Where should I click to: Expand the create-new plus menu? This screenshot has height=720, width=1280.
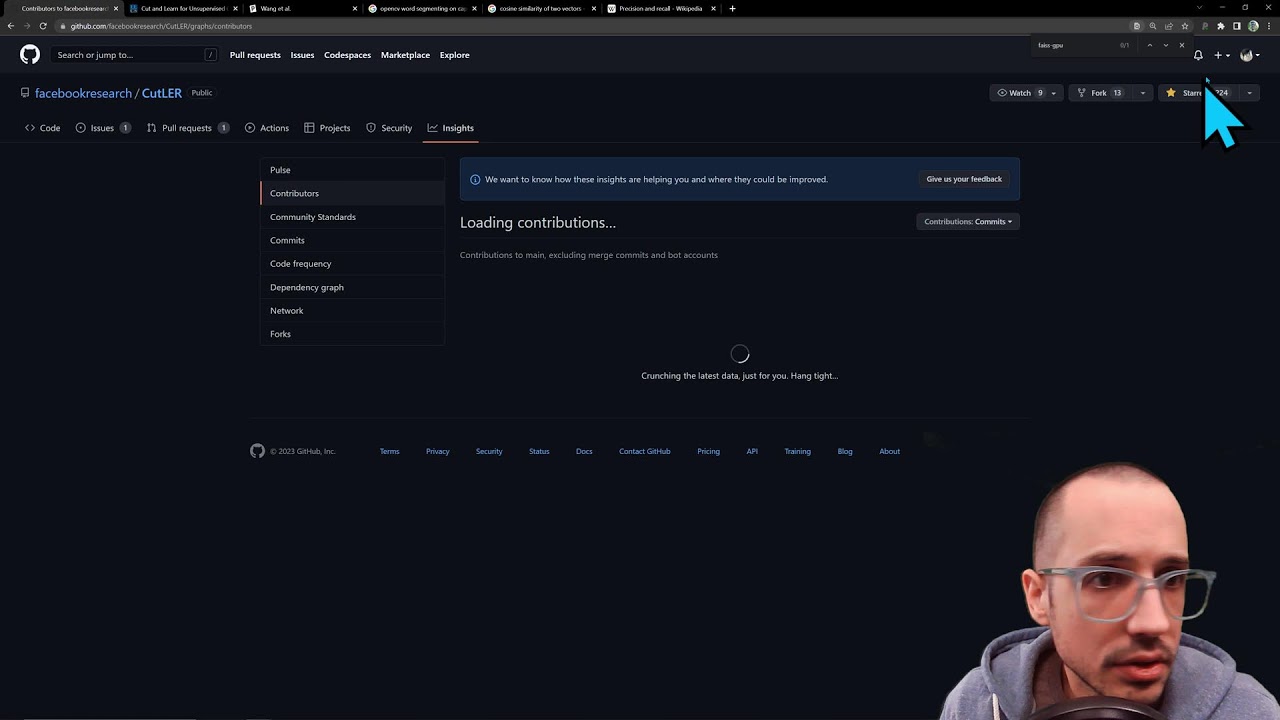tap(1222, 55)
